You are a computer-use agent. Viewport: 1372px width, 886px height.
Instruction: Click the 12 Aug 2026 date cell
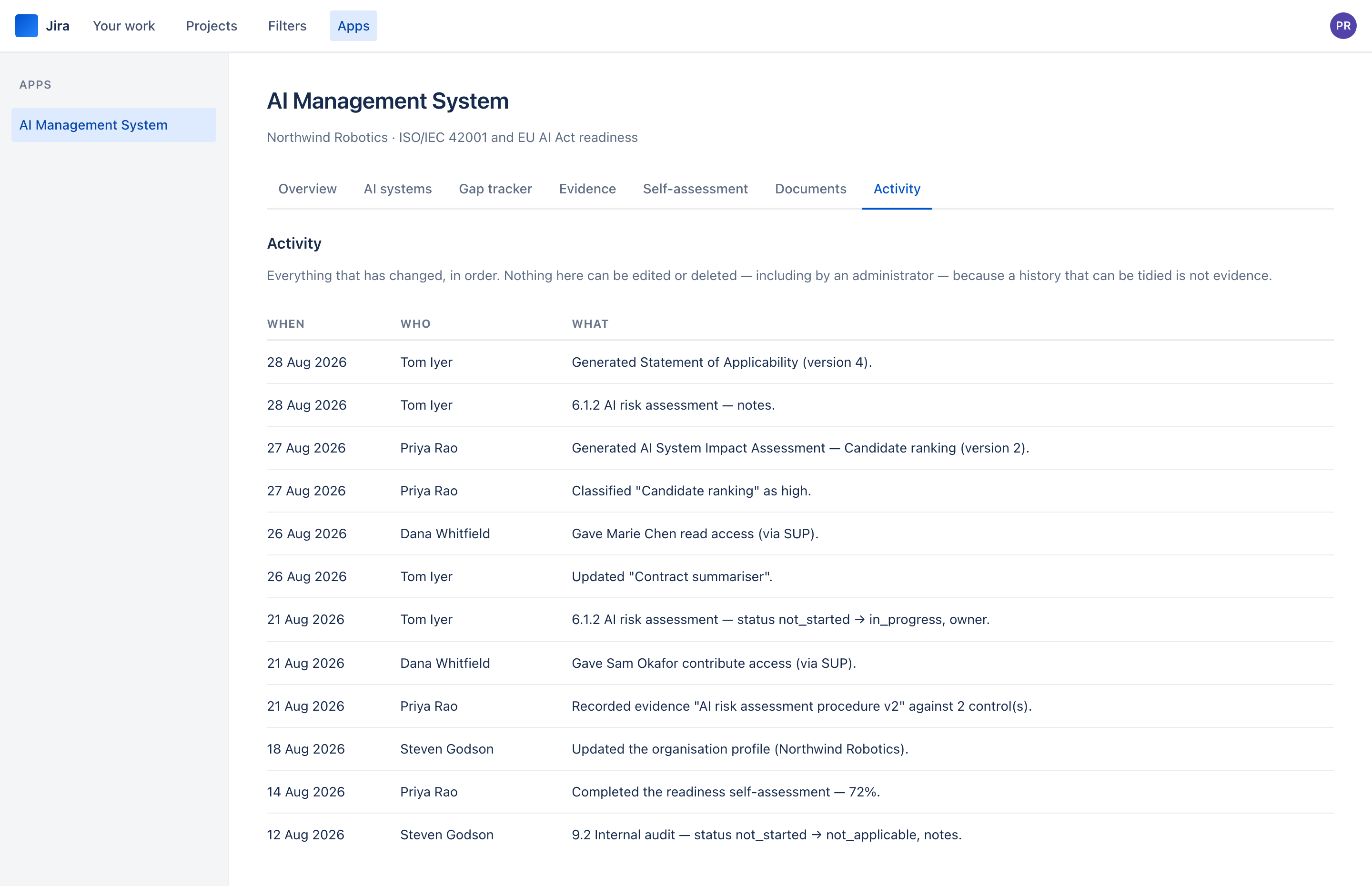pyautogui.click(x=305, y=835)
